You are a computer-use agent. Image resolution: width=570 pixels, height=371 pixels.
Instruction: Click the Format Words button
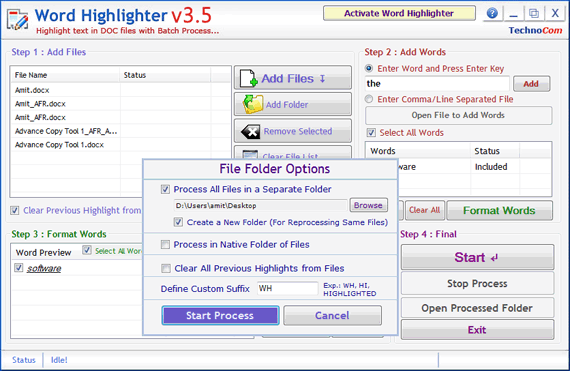pyautogui.click(x=499, y=210)
